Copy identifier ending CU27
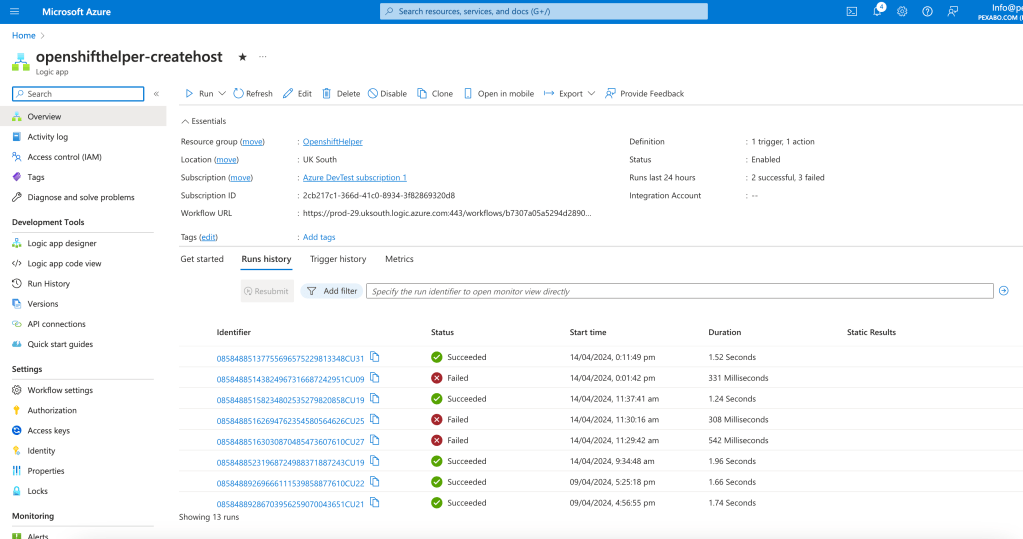The width and height of the screenshot is (1023, 539). click(x=374, y=440)
